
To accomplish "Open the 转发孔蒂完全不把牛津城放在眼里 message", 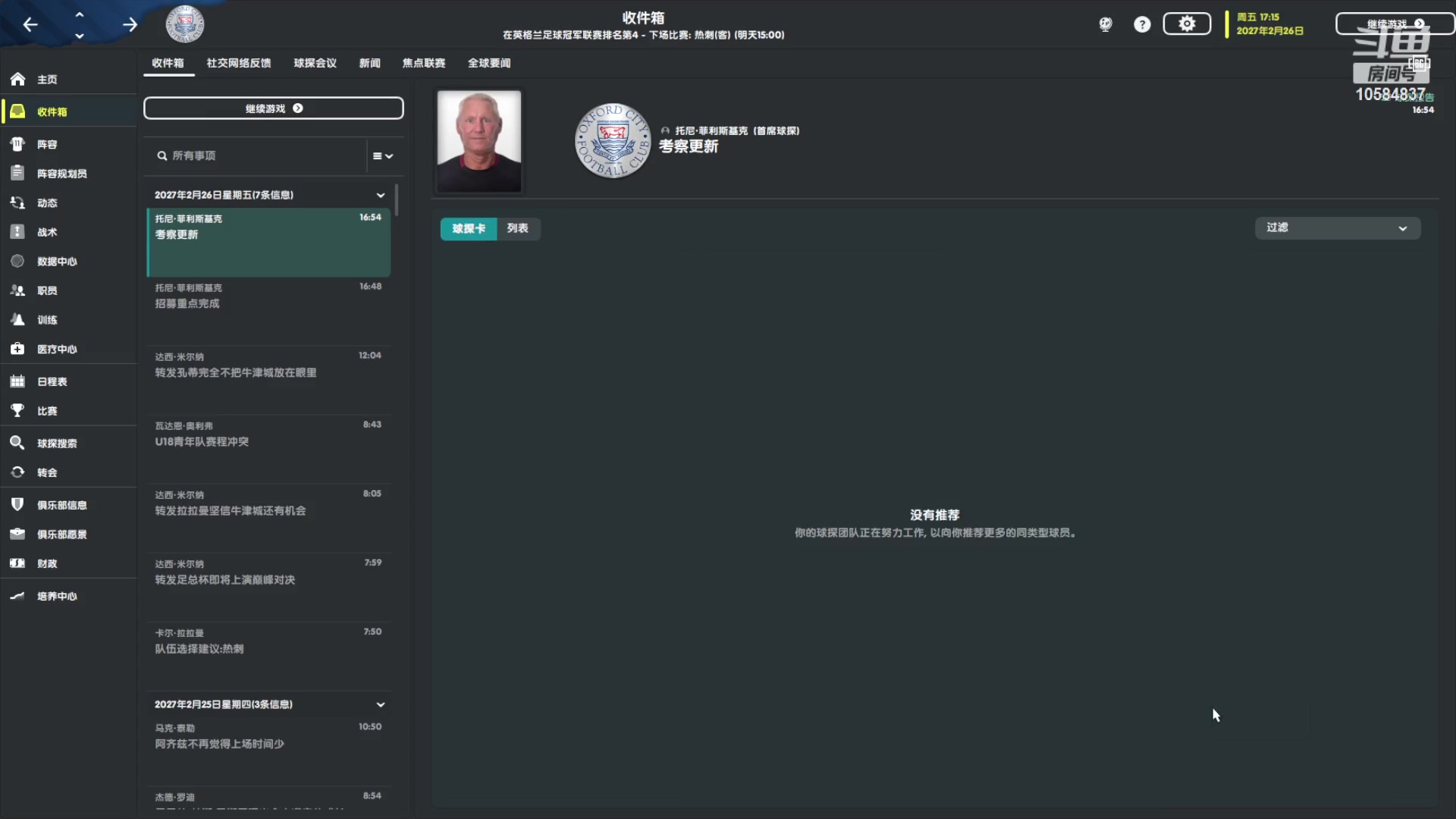I will (269, 380).
